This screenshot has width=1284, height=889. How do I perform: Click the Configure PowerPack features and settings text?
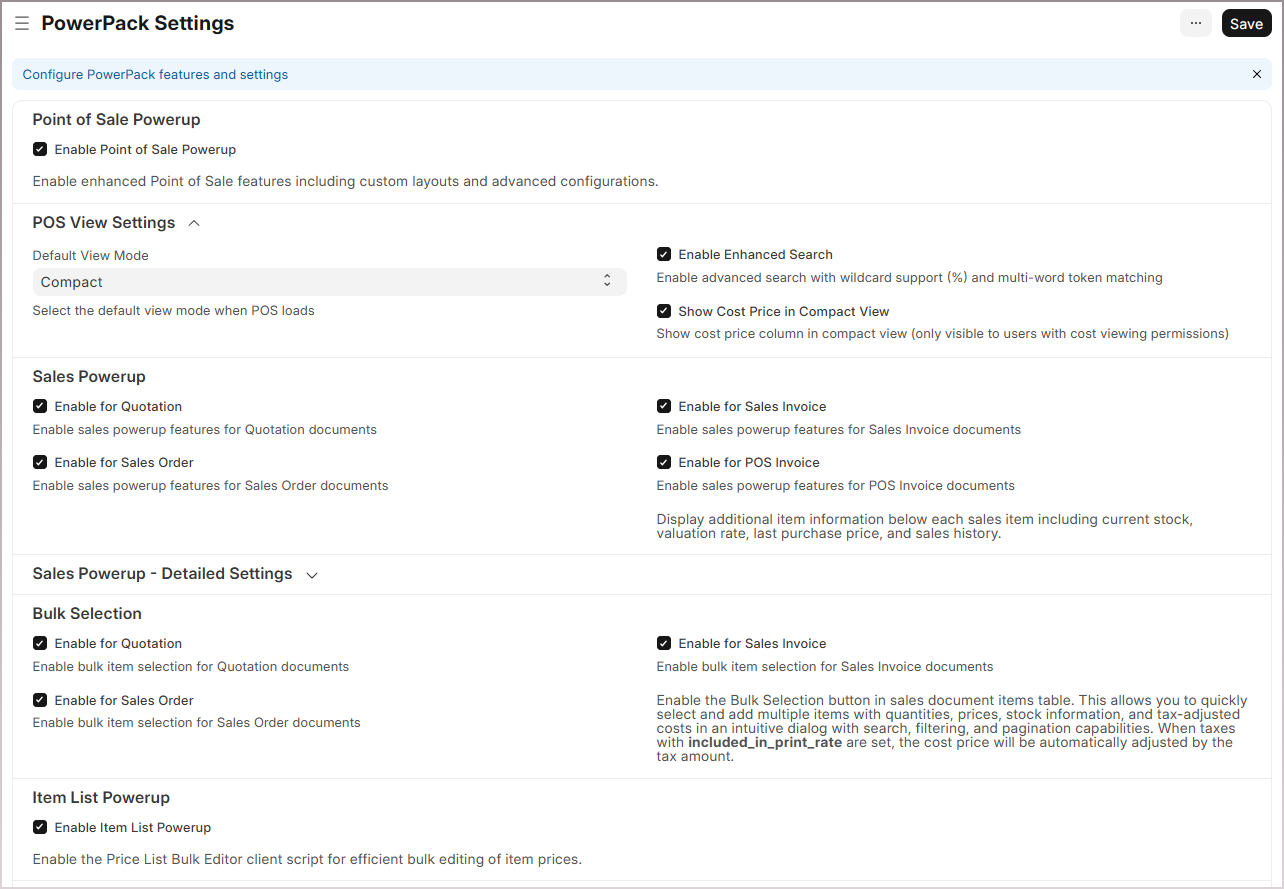(155, 74)
